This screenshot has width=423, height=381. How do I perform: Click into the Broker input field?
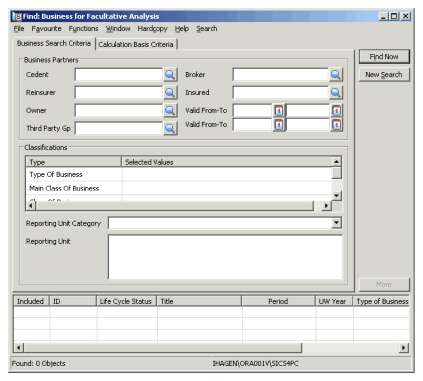(280, 75)
